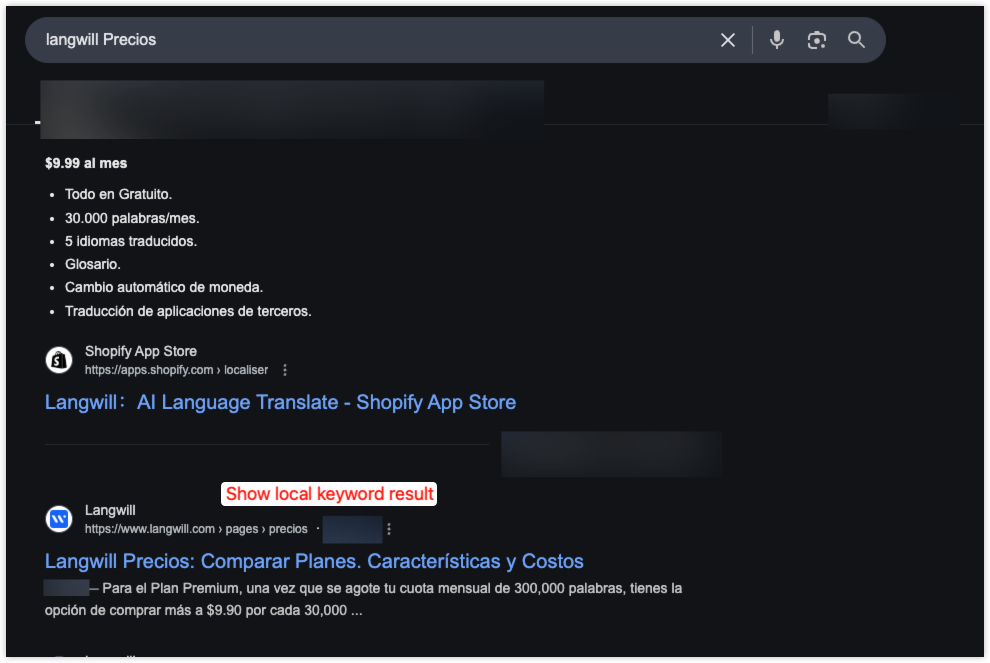Click the 'Glosario.' bullet
990x663 pixels.
click(x=92, y=265)
